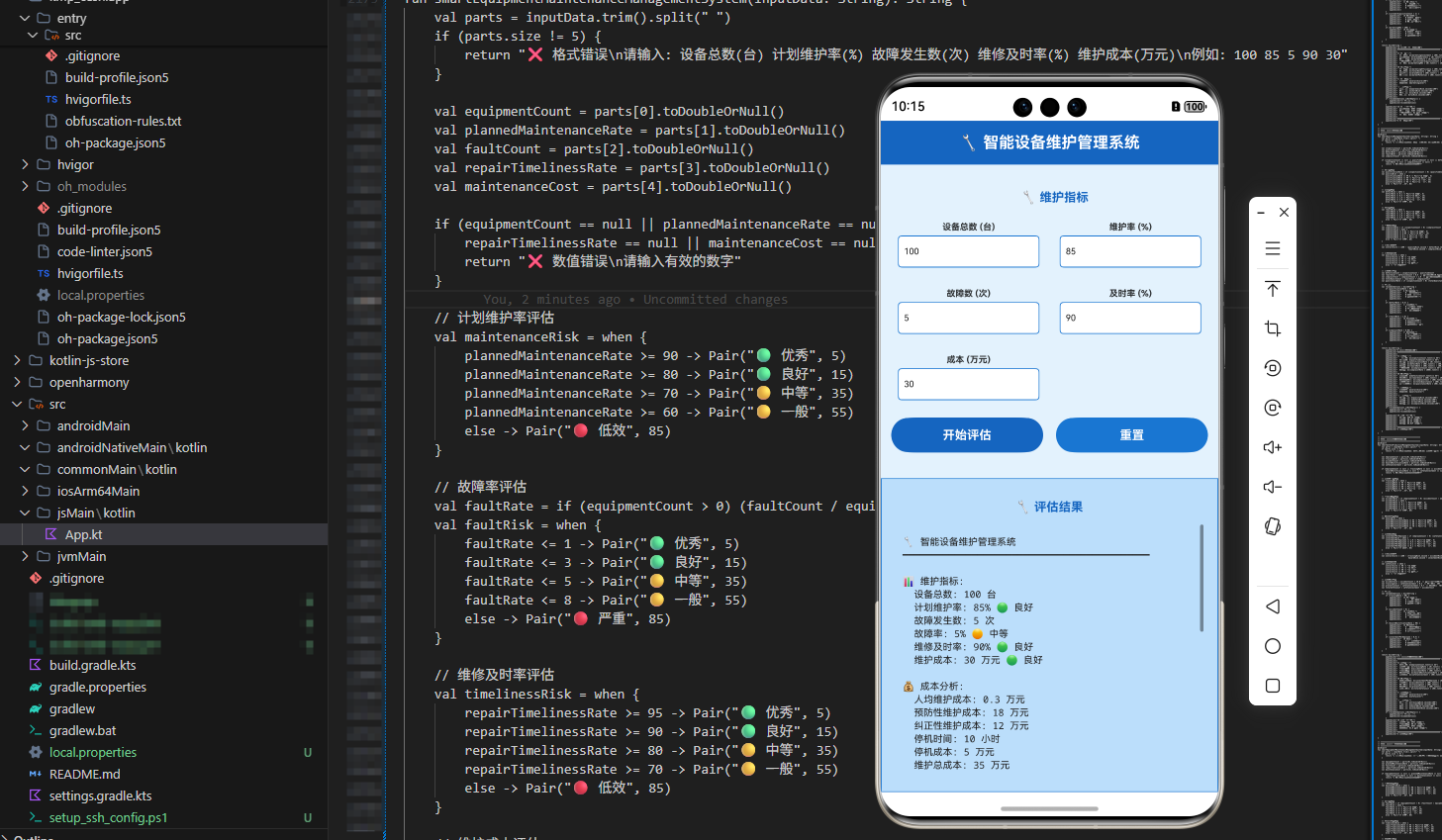Viewport: 1442px width, 840px height.
Task: Click the setup_ssh_config.ps1 PowerShell icon
Action: point(36,817)
